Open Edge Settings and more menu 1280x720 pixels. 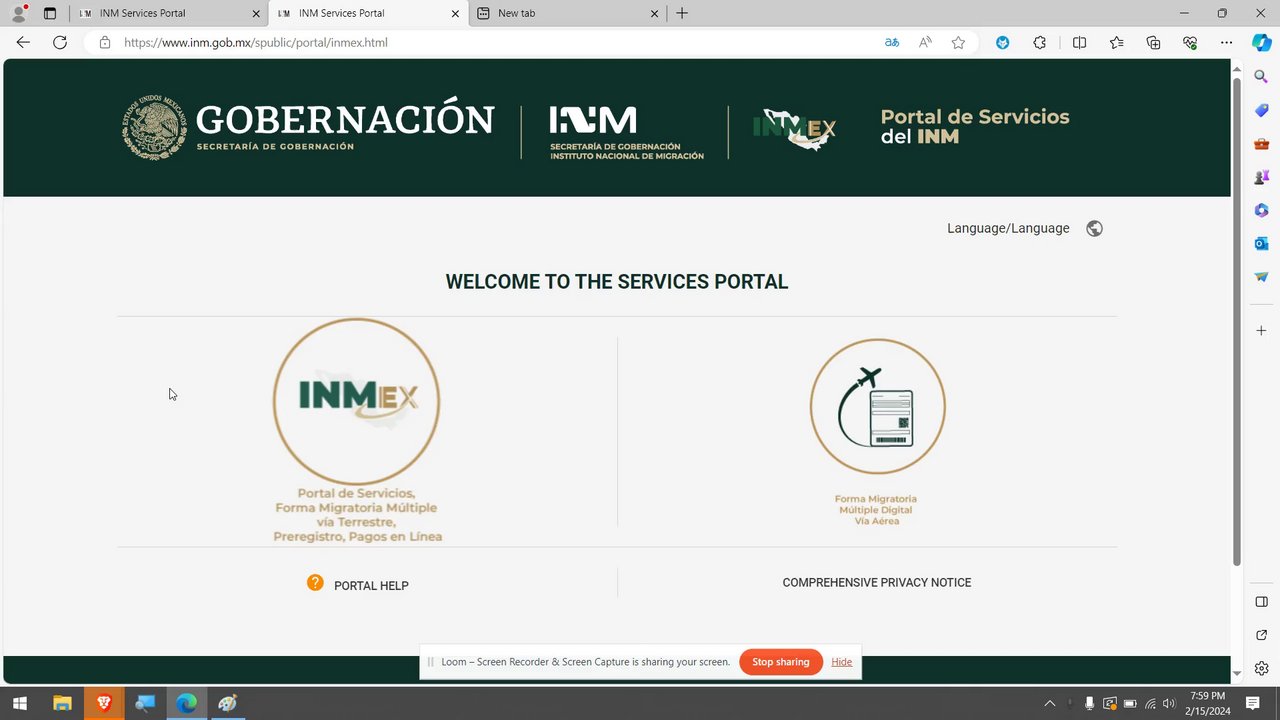tap(1227, 42)
